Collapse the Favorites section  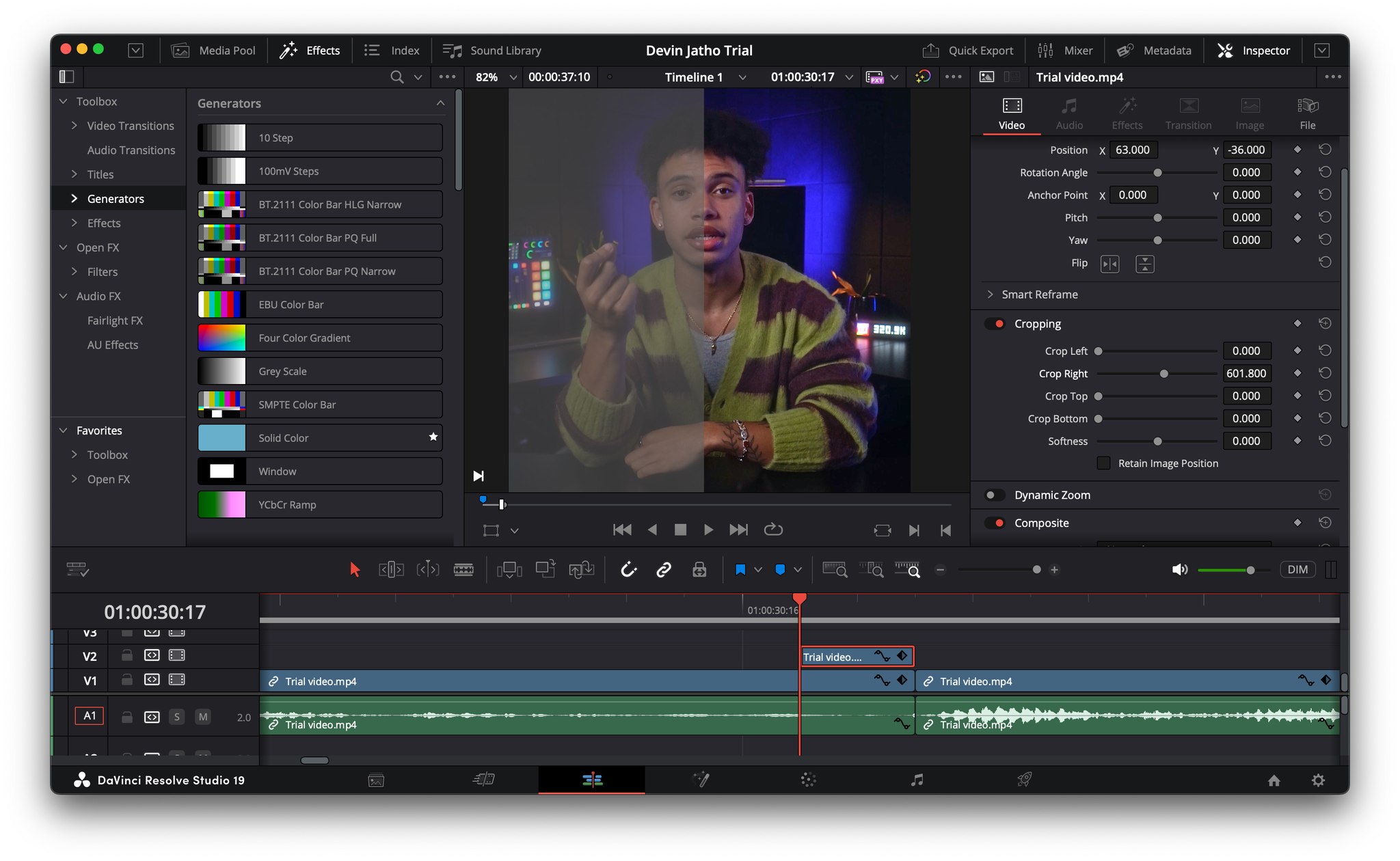[x=64, y=430]
